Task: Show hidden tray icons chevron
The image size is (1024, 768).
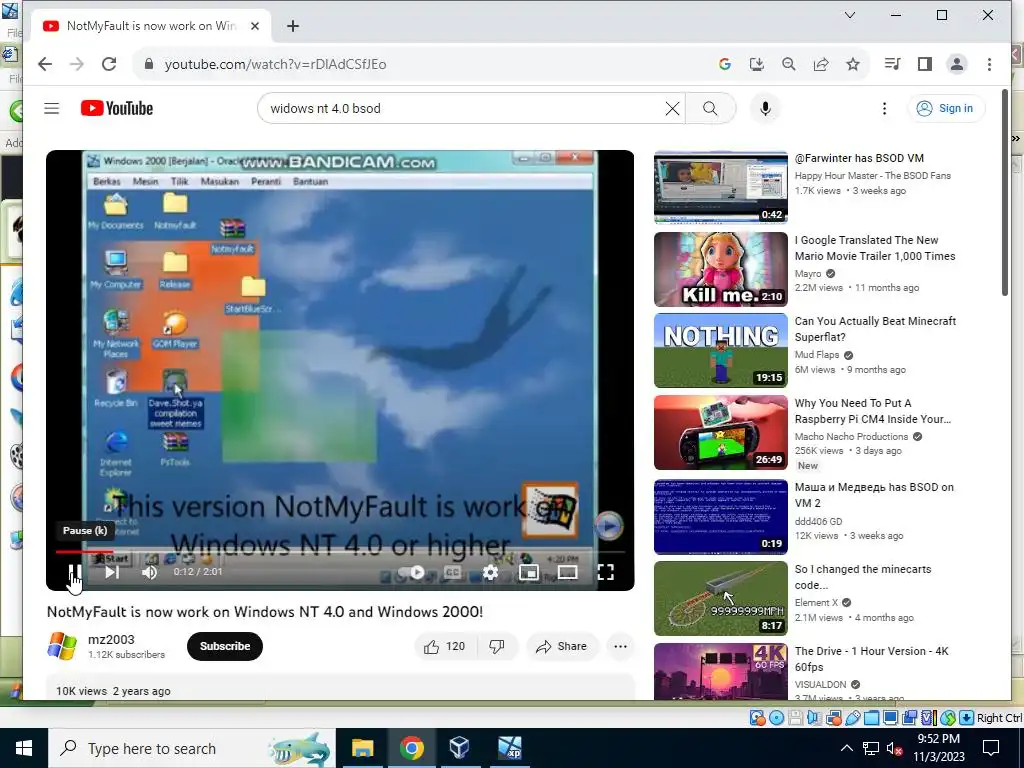Action: (x=846, y=748)
